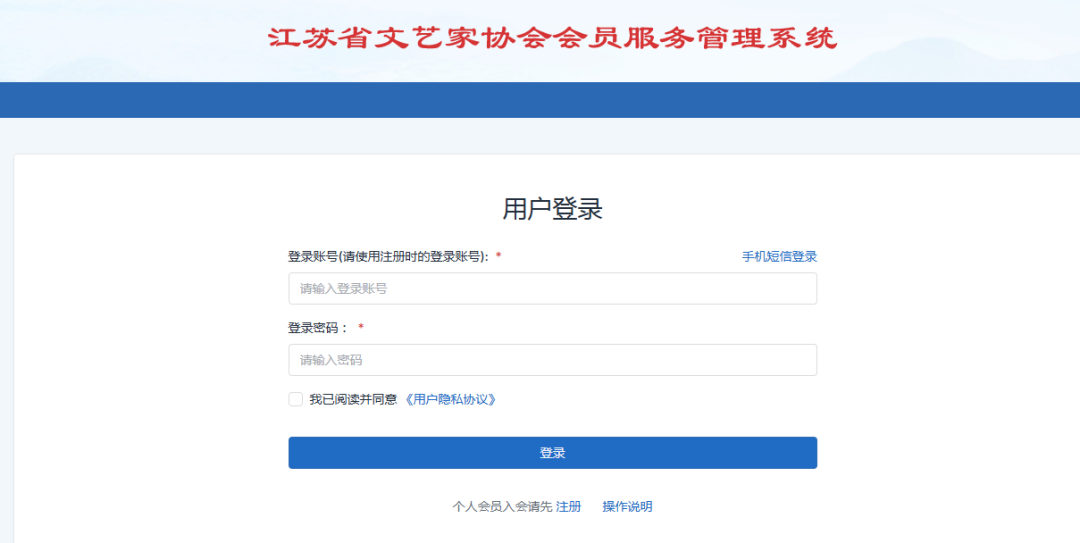Click the 登录密码 field label
Screen dimensions: 1080x543
click(318, 328)
